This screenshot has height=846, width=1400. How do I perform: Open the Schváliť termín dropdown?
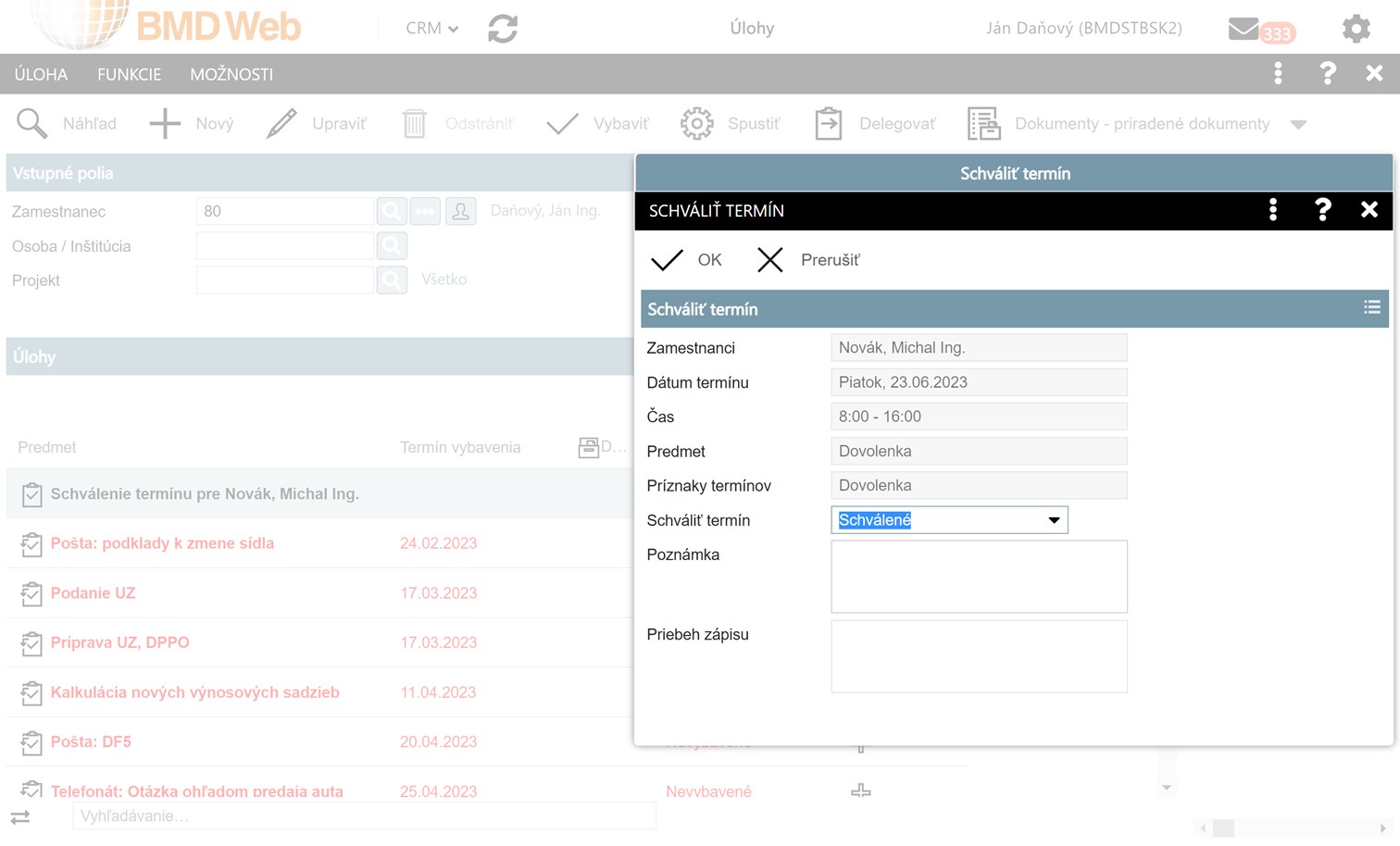point(1053,520)
